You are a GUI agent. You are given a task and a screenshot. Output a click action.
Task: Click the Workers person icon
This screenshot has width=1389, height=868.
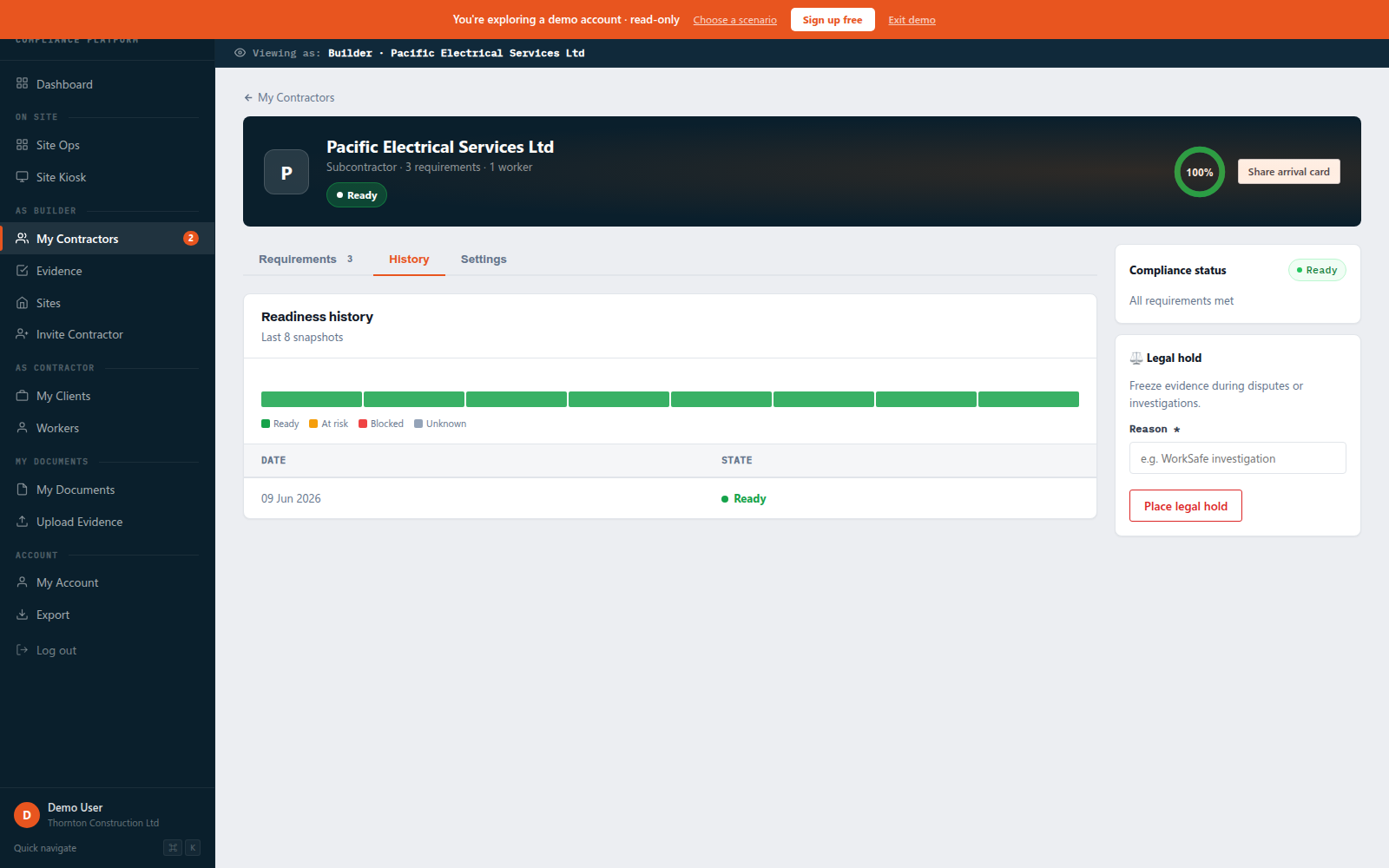tap(23, 428)
